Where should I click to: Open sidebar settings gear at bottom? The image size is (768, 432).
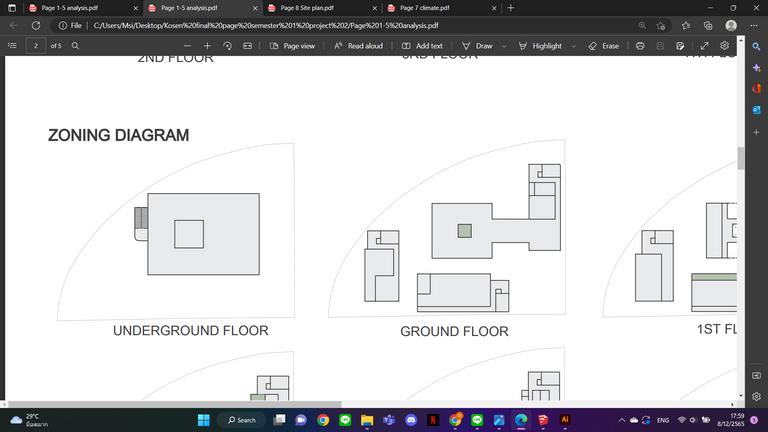tap(757, 396)
